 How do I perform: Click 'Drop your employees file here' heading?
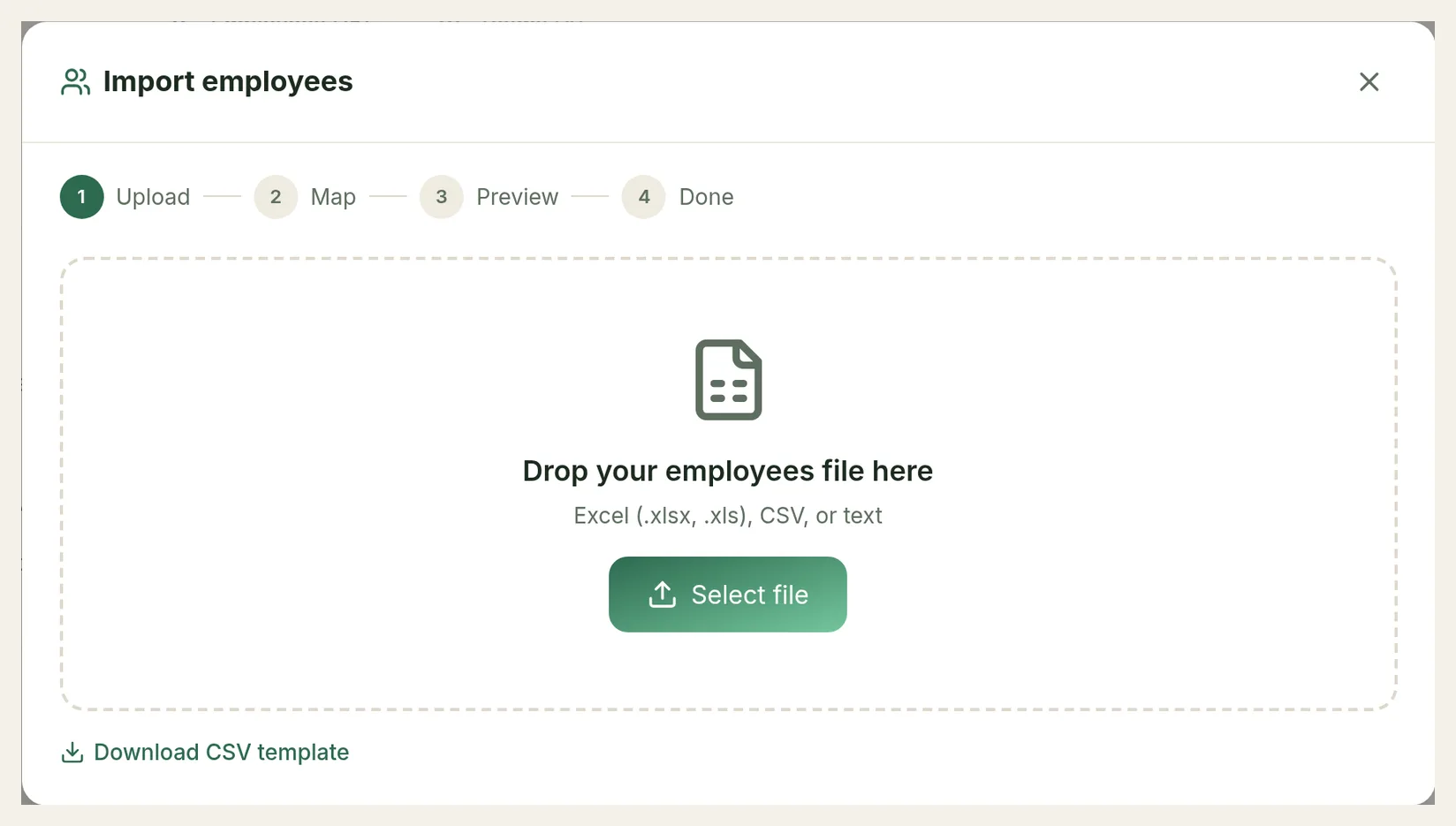click(x=727, y=471)
